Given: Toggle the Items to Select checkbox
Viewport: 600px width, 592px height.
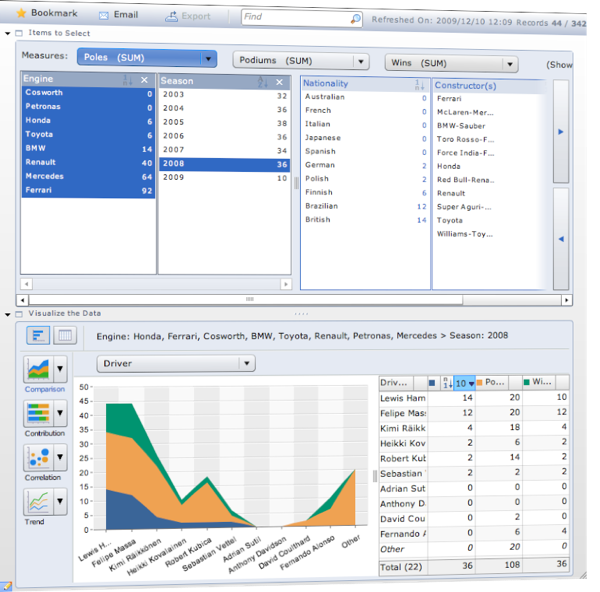Looking at the screenshot, I should (19, 33).
